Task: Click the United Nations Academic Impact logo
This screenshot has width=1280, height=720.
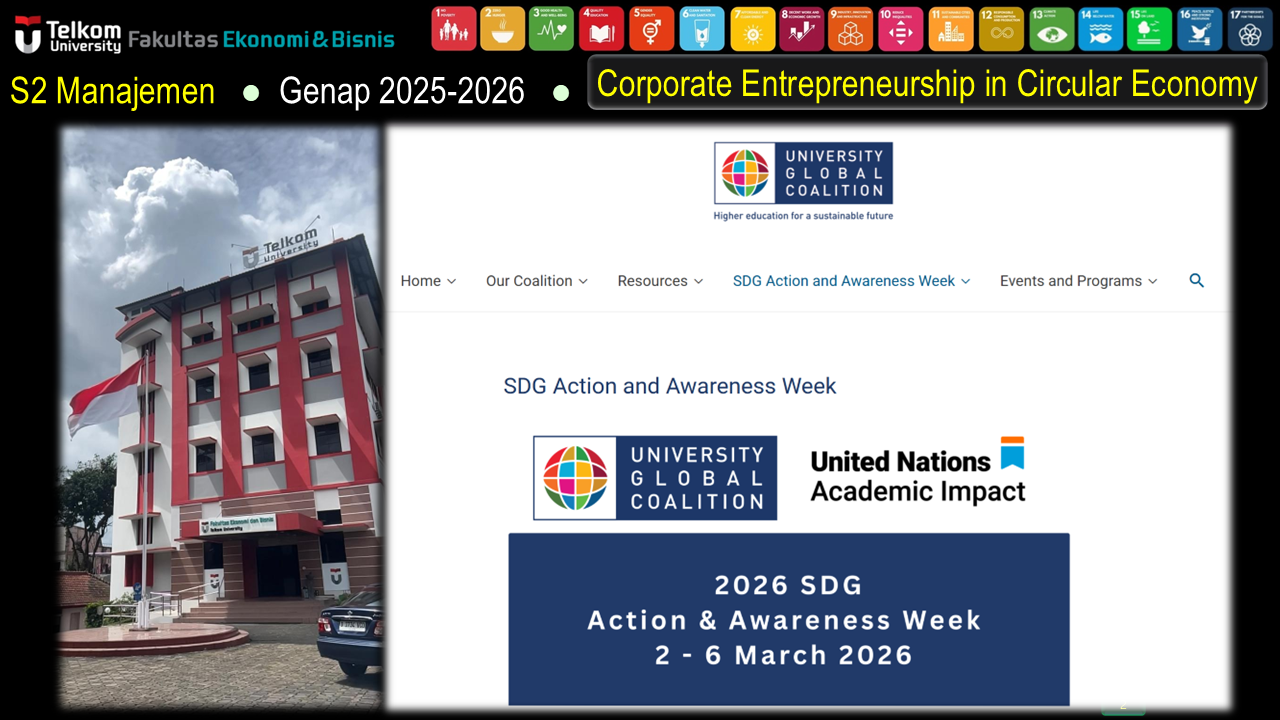Action: pyautogui.click(x=918, y=472)
